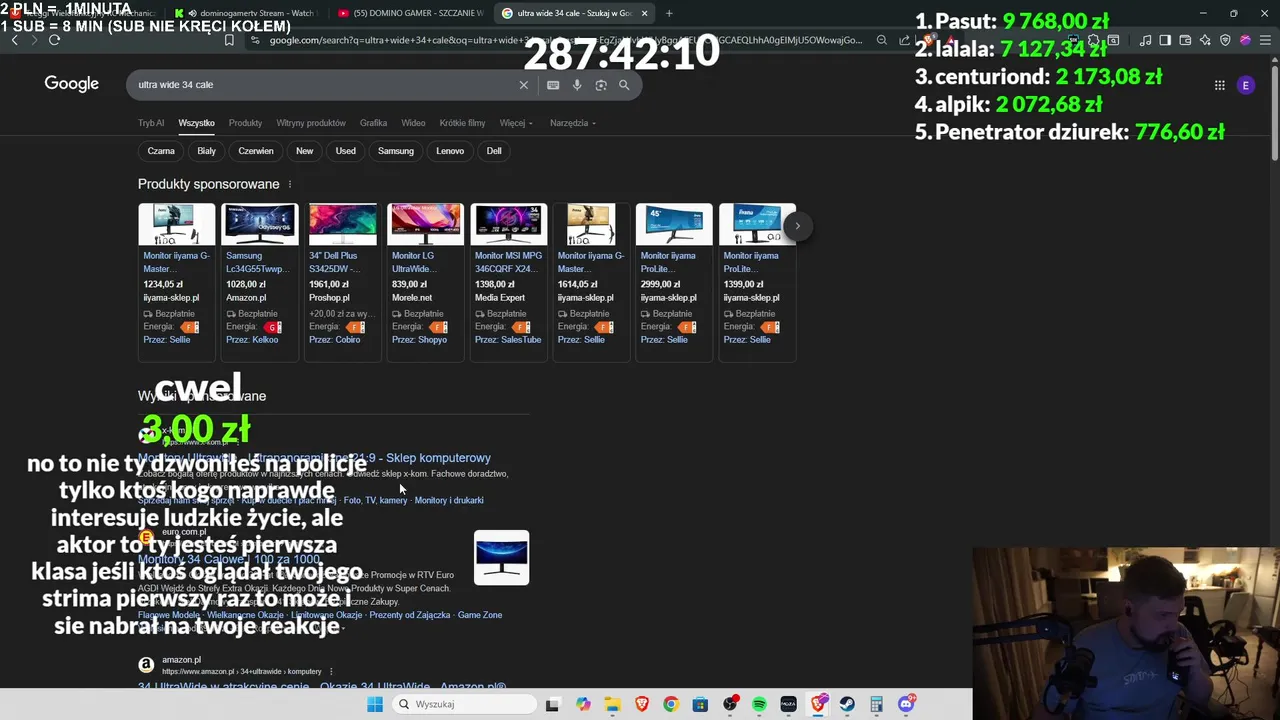Close the ultra wide 34 cale tab
The width and height of the screenshot is (1280, 720).
click(644, 13)
